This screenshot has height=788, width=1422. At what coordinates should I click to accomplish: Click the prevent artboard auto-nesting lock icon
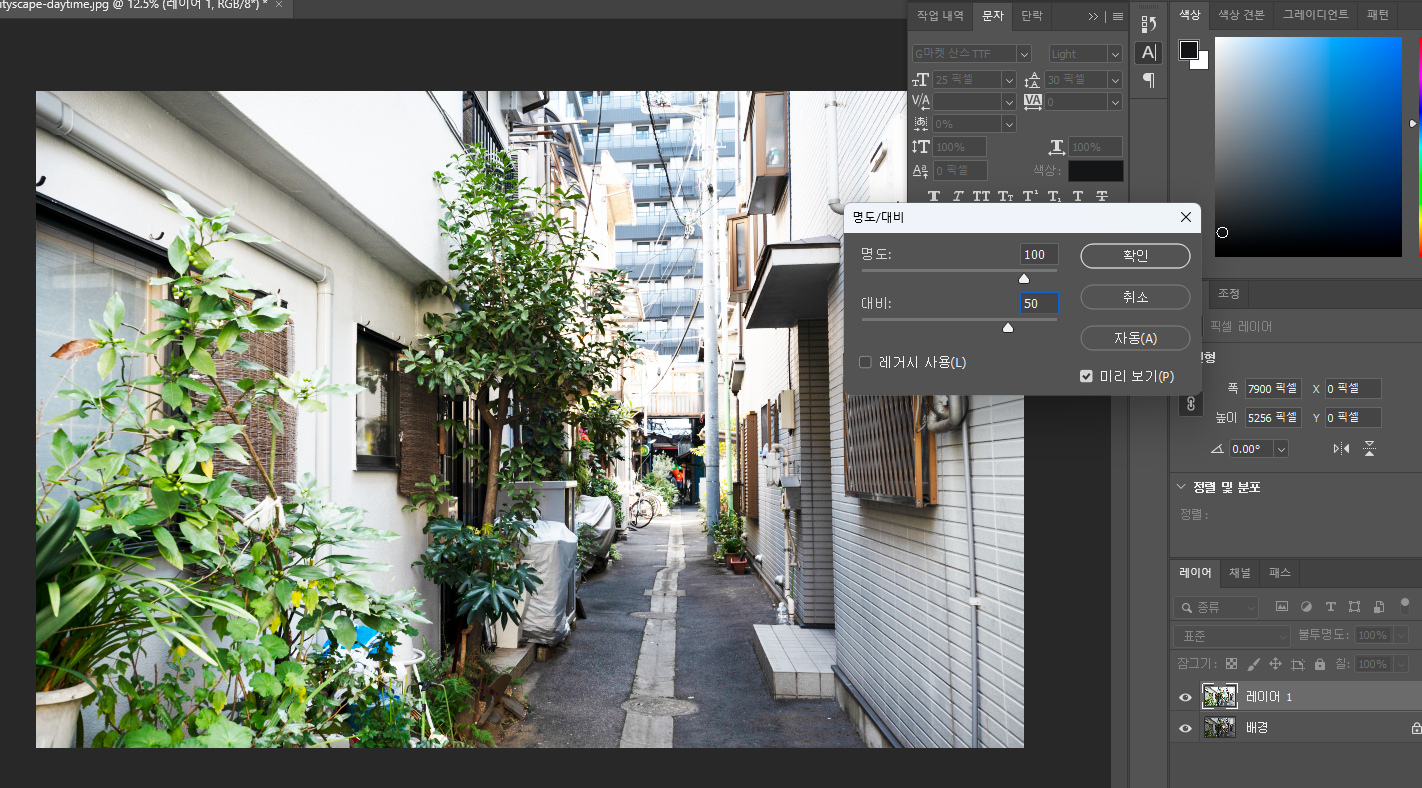[x=1298, y=664]
